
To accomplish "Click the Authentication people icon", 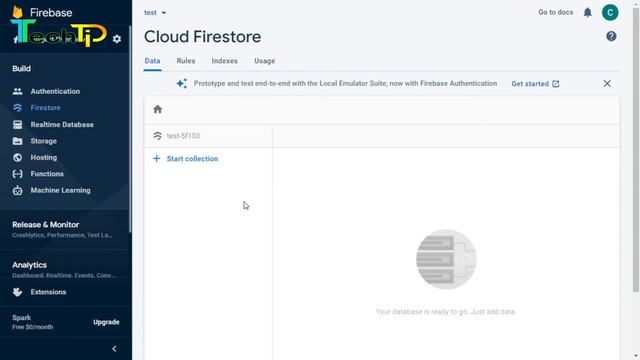I will pyautogui.click(x=18, y=91).
